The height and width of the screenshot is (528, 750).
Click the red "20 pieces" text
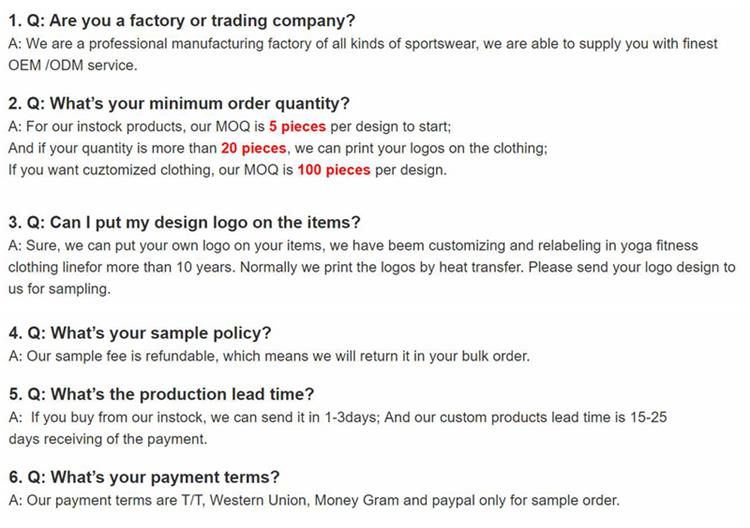pos(253,148)
